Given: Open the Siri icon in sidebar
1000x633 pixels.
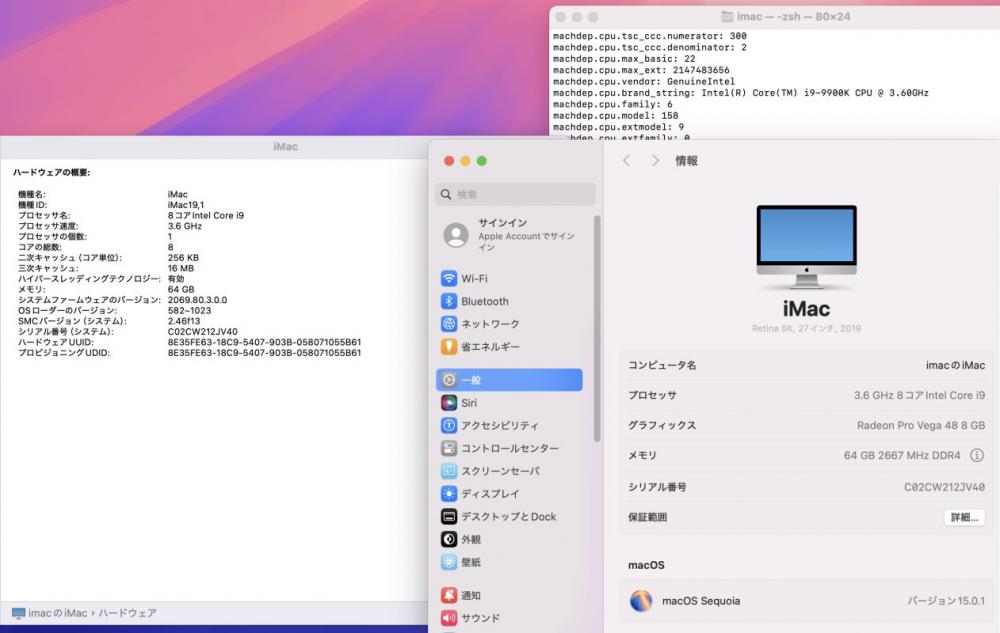Looking at the screenshot, I should pyautogui.click(x=449, y=403).
